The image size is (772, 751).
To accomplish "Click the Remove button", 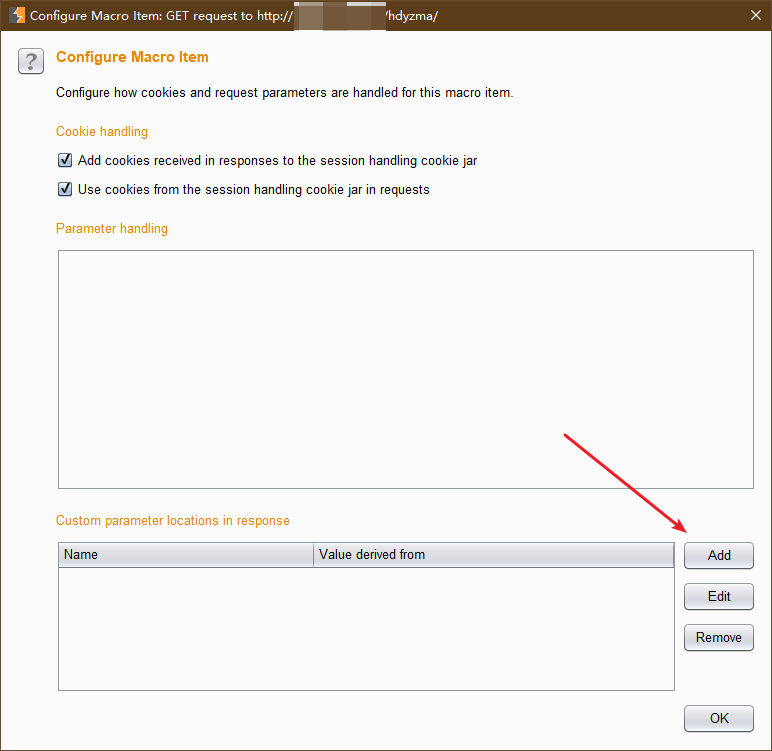I will tap(718, 637).
